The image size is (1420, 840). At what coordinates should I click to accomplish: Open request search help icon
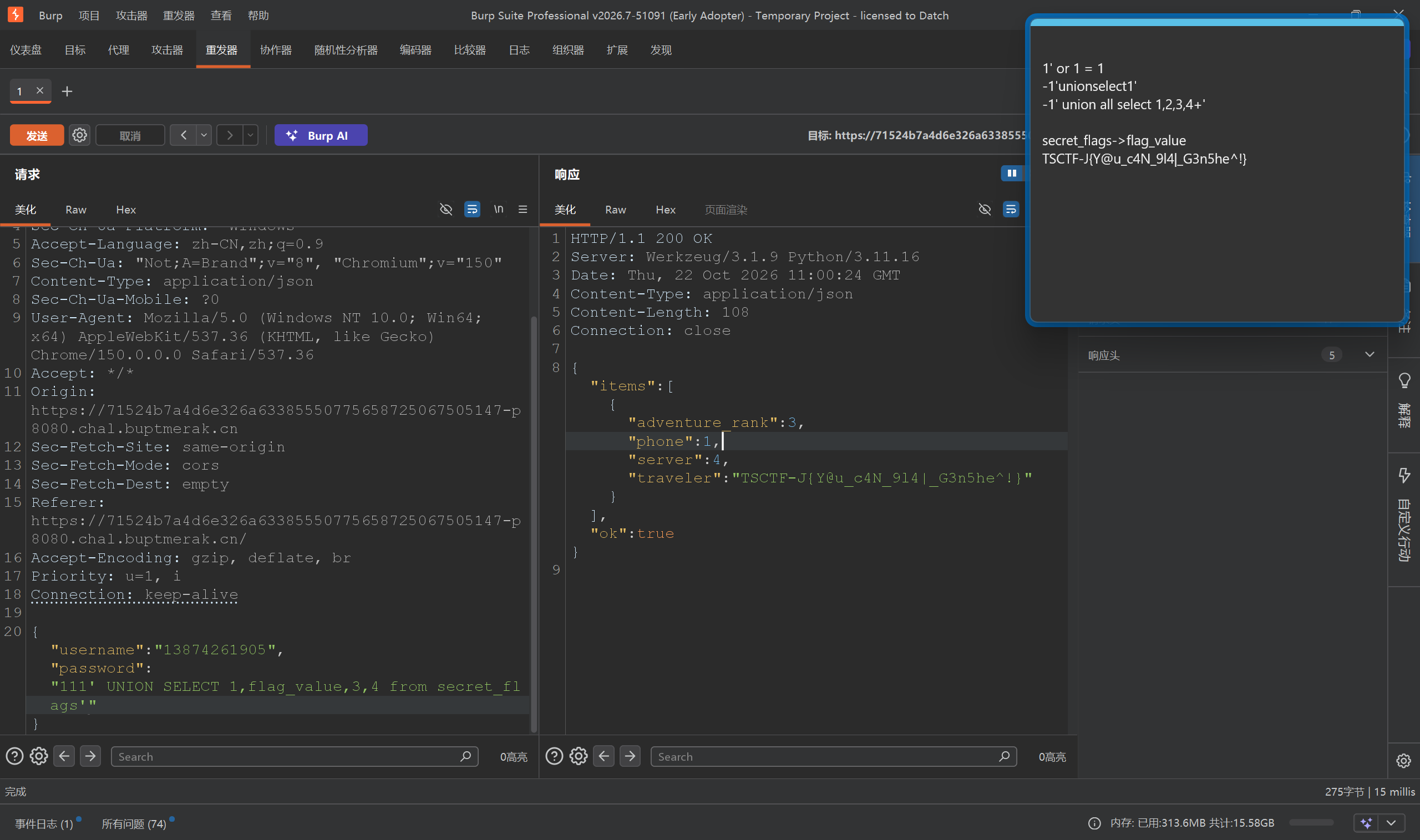[14, 756]
